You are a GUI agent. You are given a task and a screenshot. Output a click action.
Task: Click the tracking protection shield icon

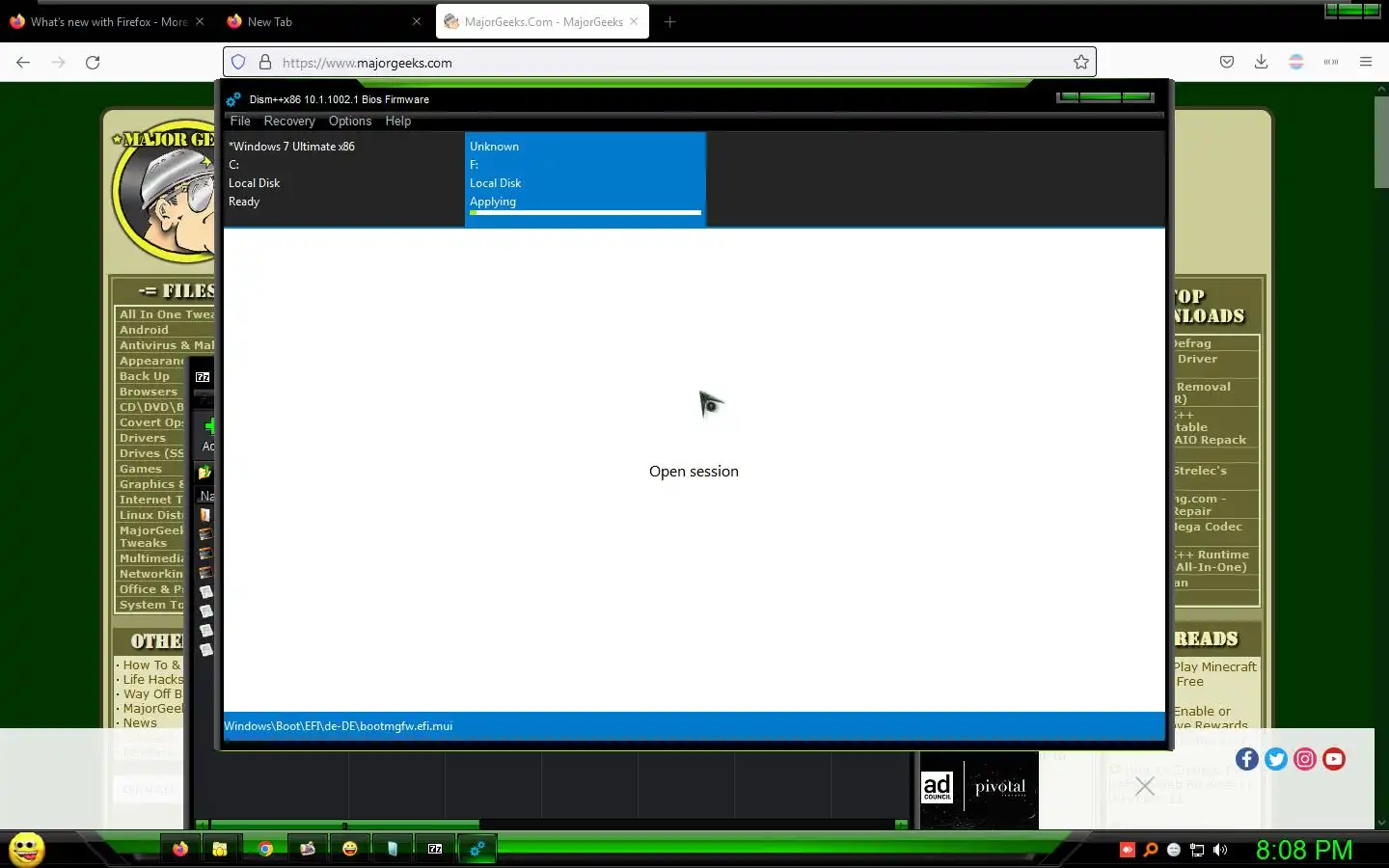click(238, 62)
